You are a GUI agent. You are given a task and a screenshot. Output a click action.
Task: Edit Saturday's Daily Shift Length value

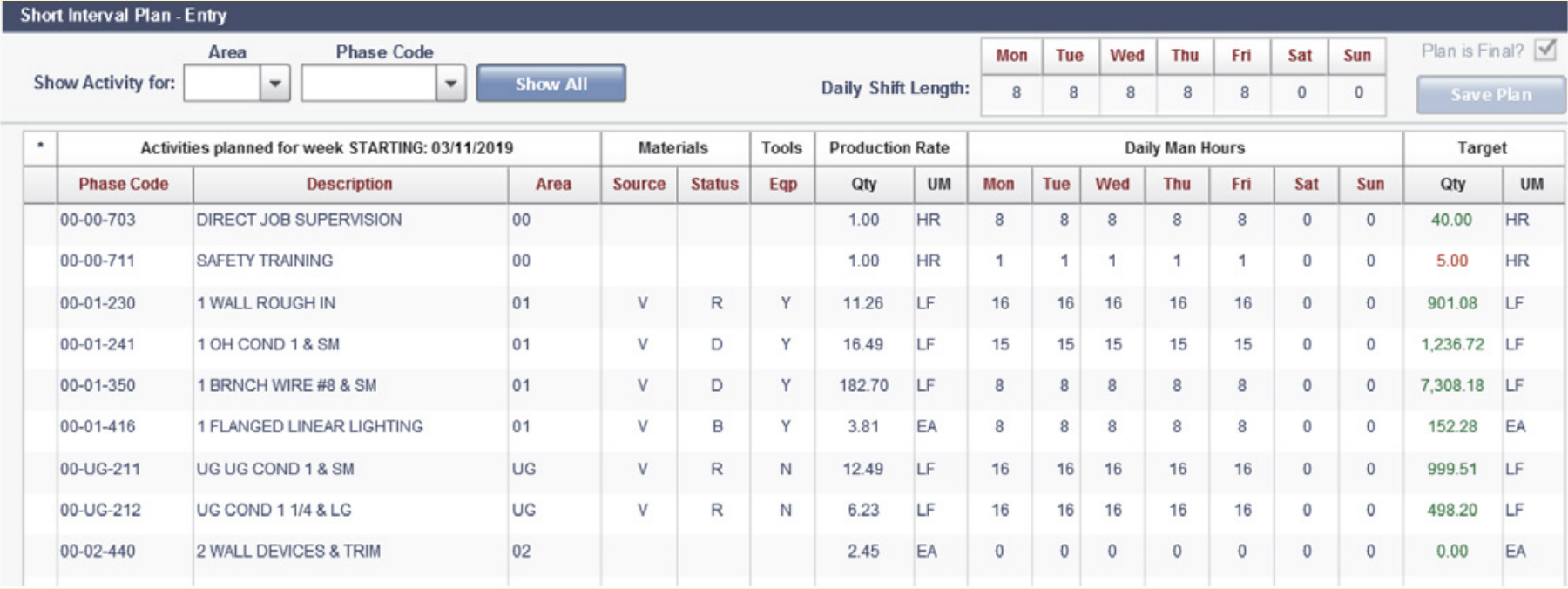click(x=1301, y=93)
